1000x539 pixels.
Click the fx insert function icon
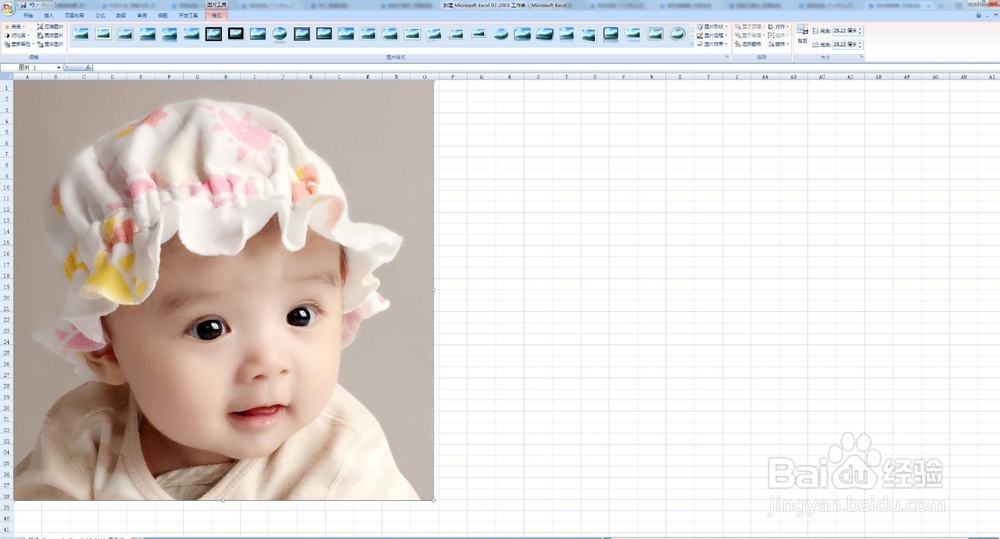pyautogui.click(x=88, y=67)
